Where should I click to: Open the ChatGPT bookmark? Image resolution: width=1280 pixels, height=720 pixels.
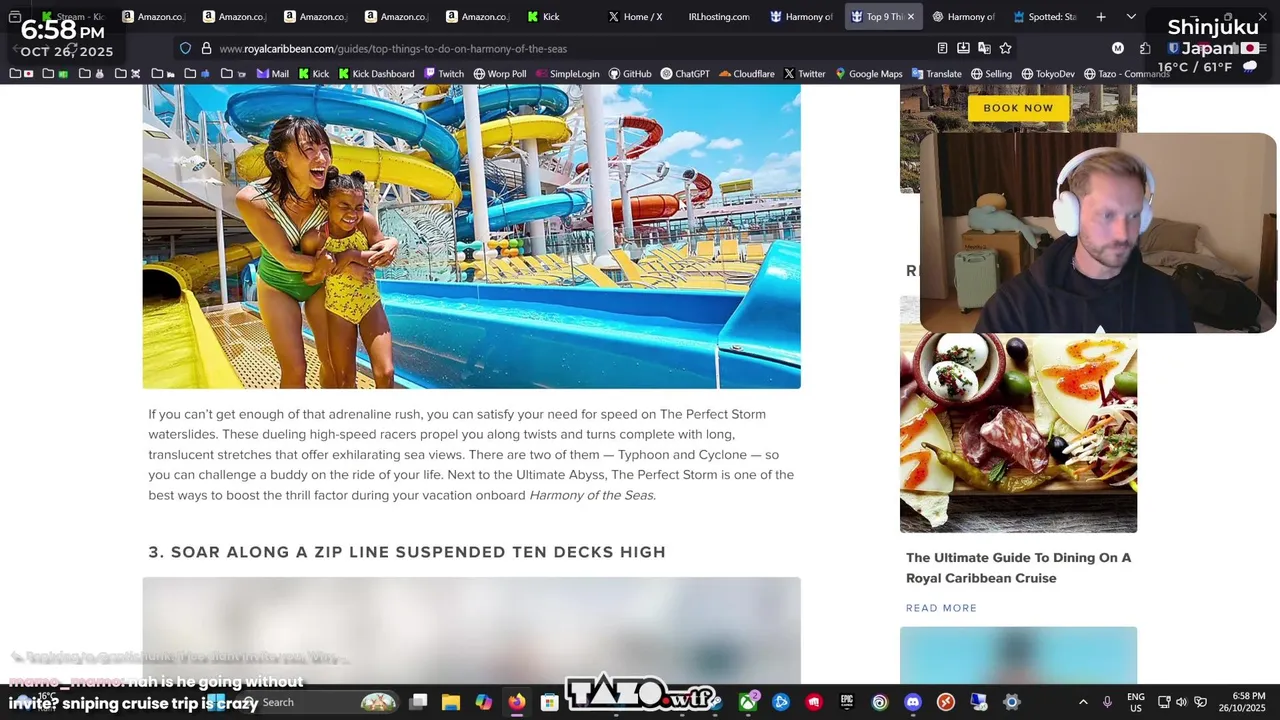(686, 73)
